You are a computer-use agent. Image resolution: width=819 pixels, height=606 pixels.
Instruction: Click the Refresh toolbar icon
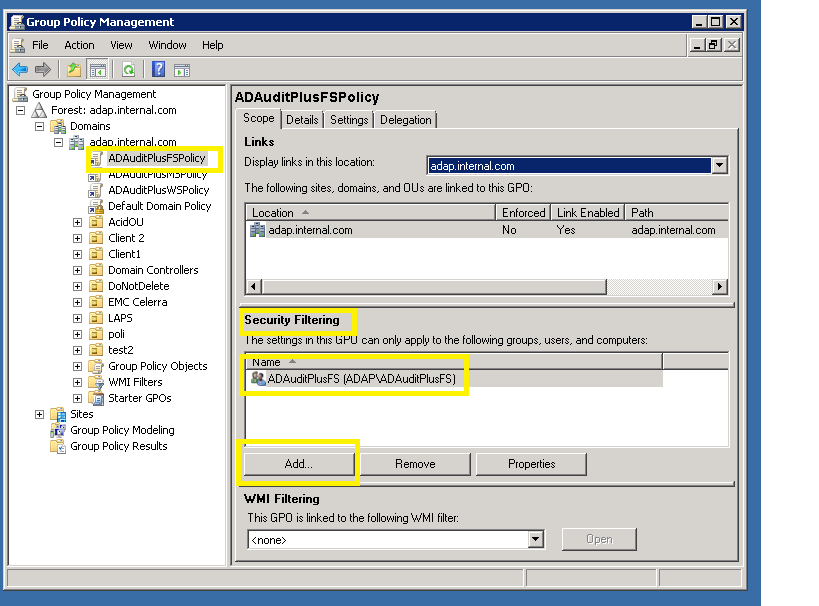point(128,69)
